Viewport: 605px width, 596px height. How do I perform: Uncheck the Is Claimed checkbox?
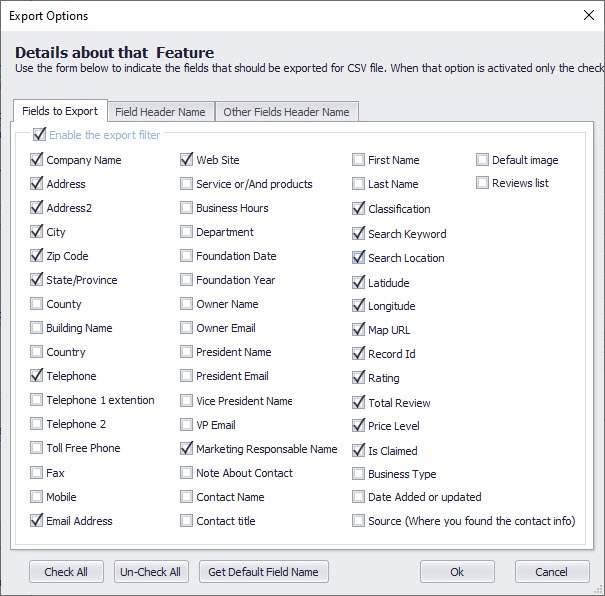pos(358,450)
